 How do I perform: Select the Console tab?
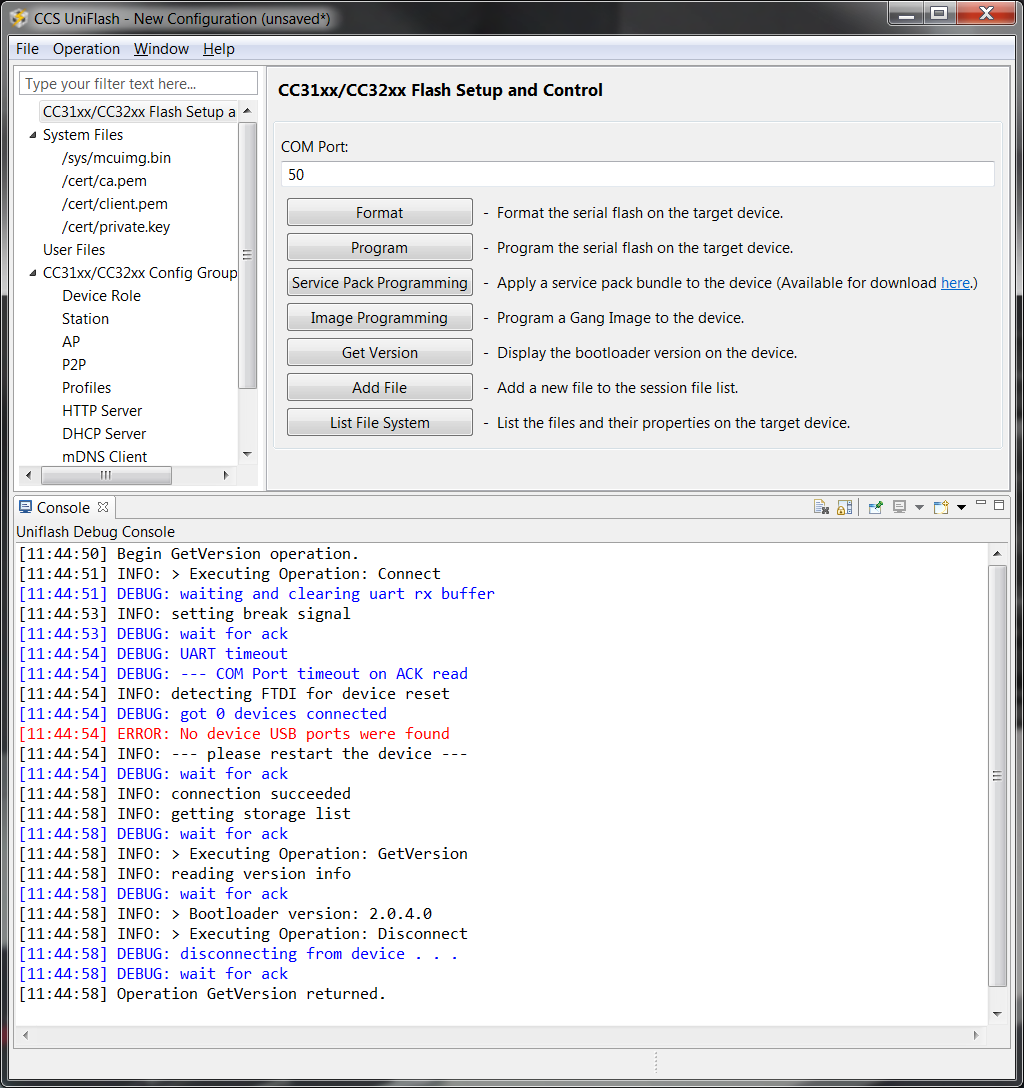pyautogui.click(x=63, y=507)
